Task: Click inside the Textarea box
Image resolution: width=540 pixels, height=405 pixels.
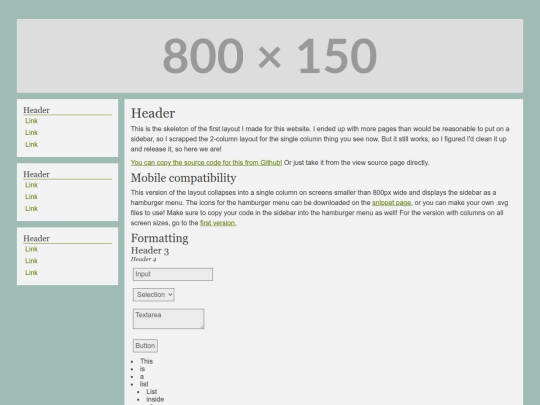Action: [x=168, y=319]
